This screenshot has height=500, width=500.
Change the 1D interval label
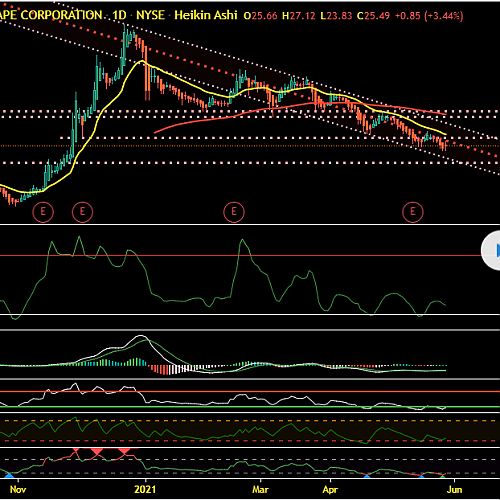coord(119,15)
